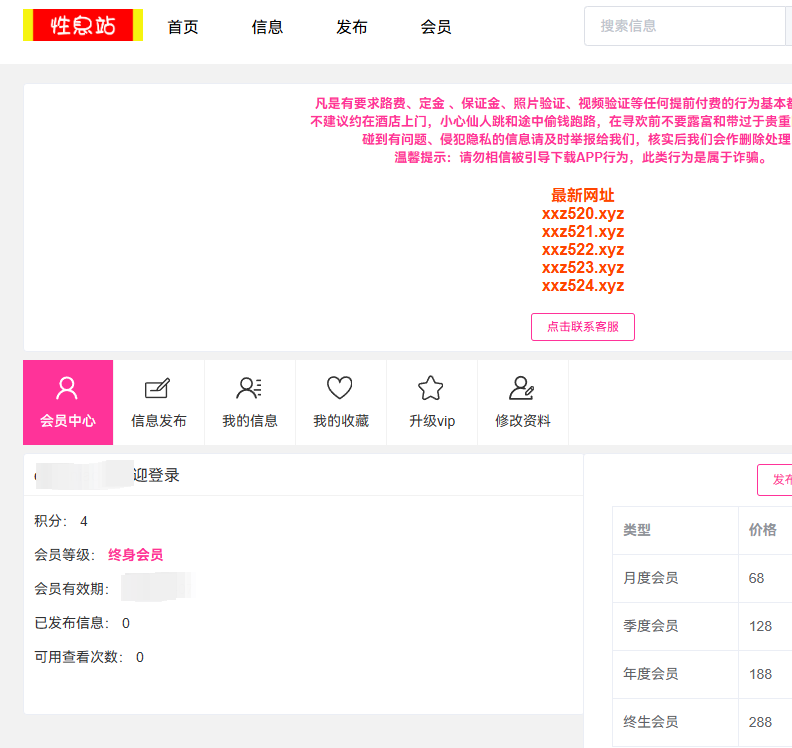
Task: Click the 价格 table header
Action: coord(762,530)
